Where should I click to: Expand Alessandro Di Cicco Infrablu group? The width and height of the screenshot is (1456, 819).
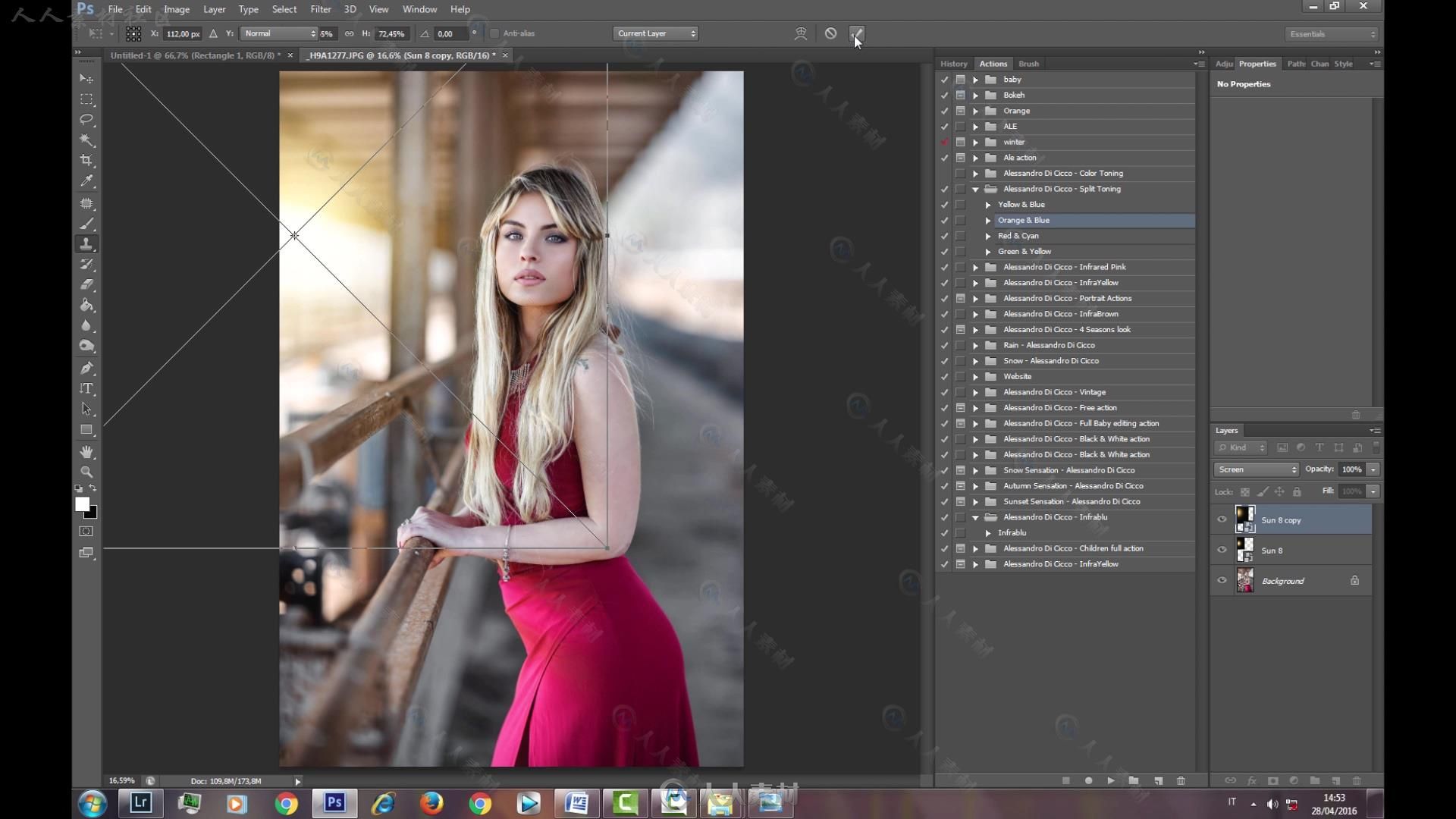point(977,517)
